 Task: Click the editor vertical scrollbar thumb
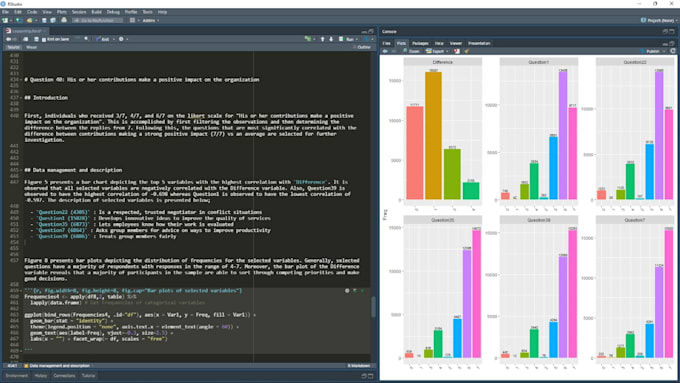pos(373,306)
